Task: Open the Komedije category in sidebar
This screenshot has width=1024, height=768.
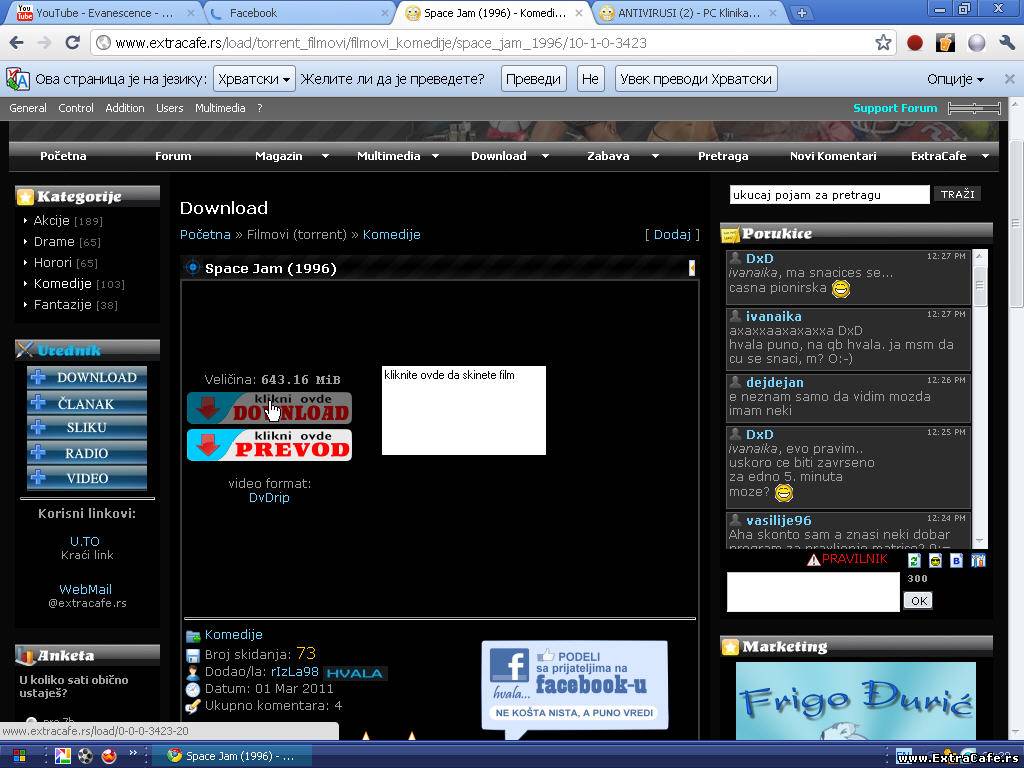Action: point(62,283)
